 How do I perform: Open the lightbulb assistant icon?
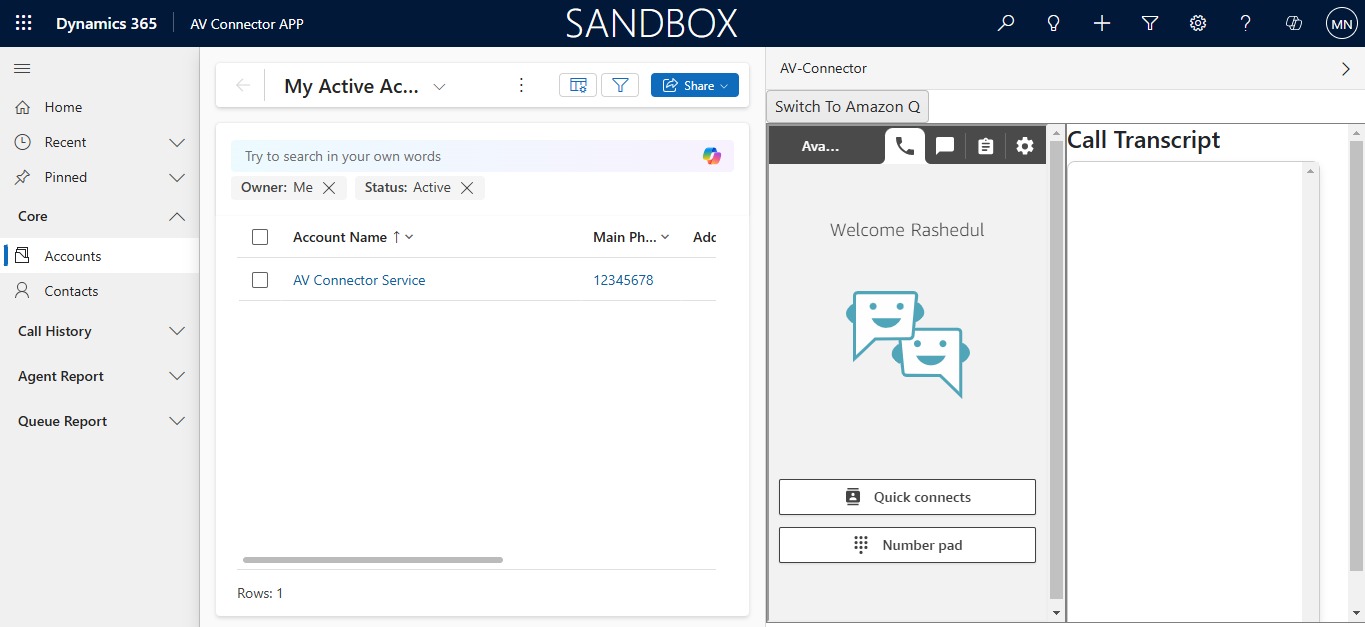1053,23
